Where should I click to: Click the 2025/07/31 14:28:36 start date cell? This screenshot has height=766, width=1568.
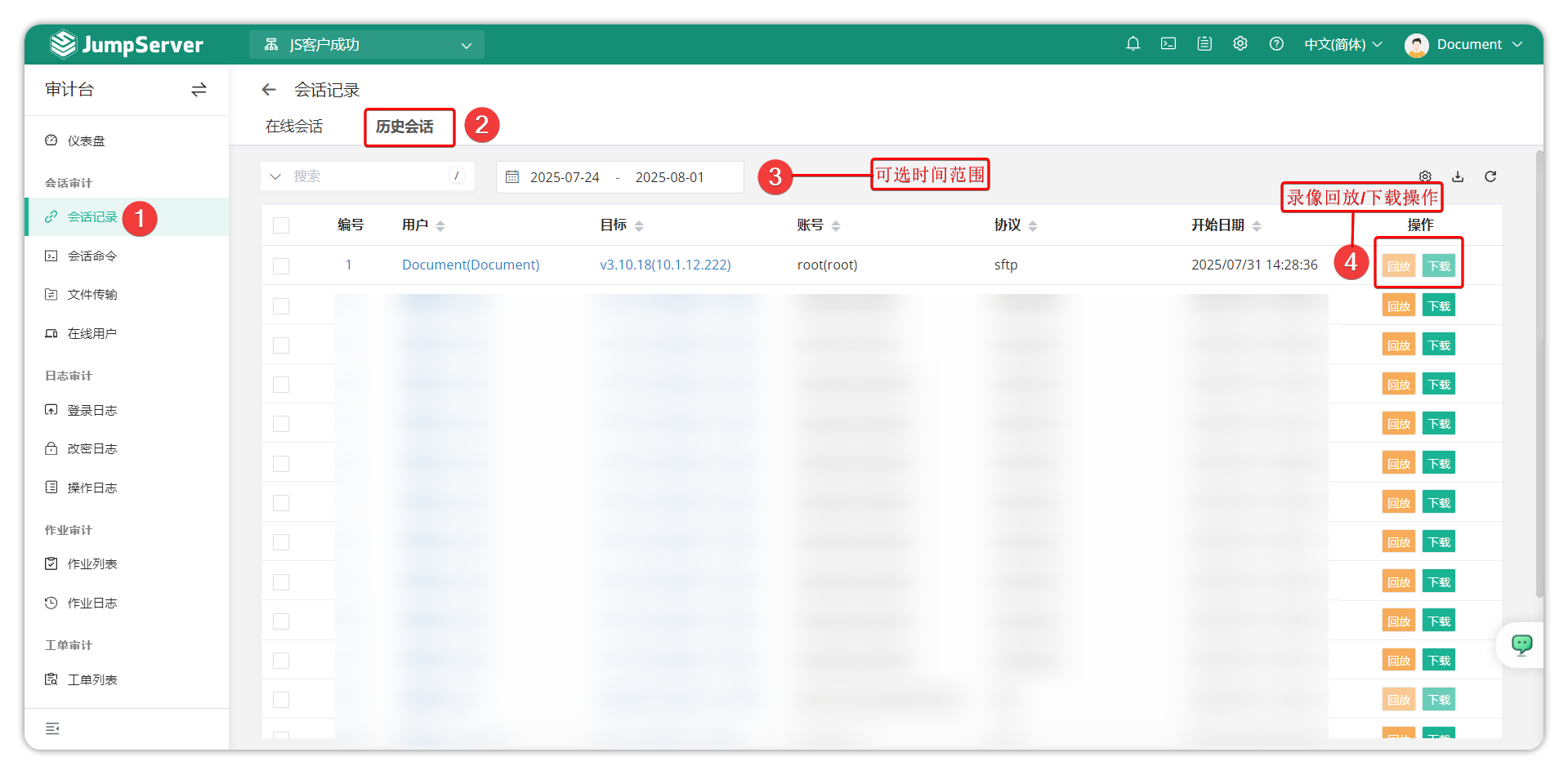(x=1254, y=265)
